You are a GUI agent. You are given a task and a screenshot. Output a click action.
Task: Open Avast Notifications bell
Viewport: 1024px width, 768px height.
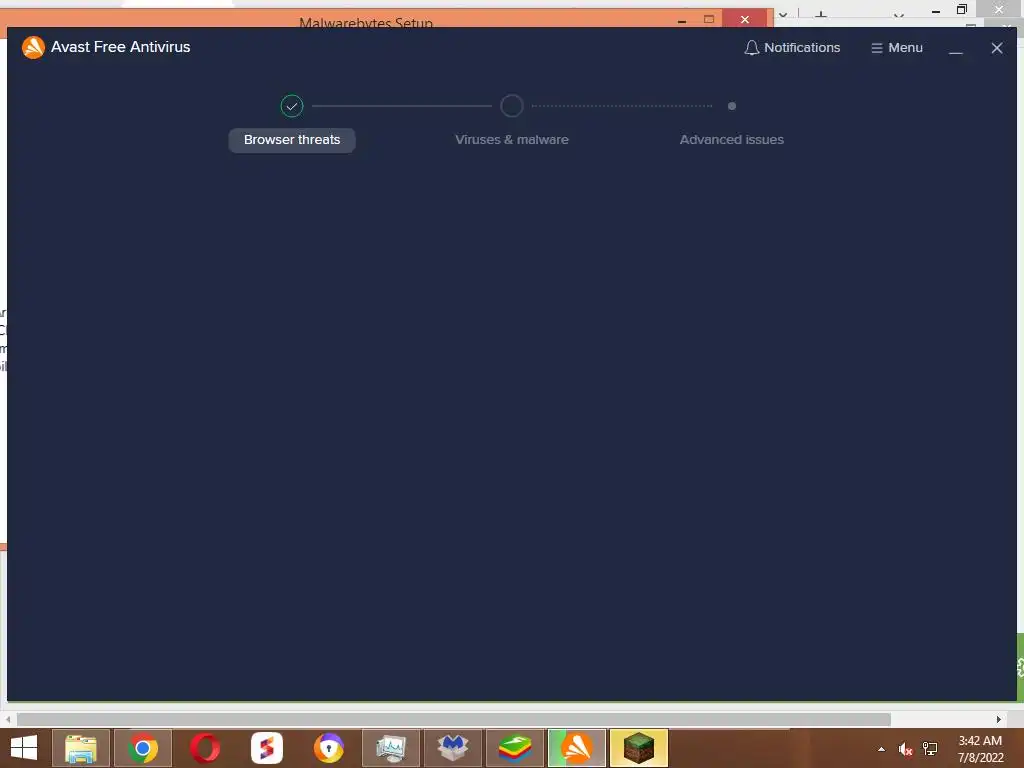point(792,48)
